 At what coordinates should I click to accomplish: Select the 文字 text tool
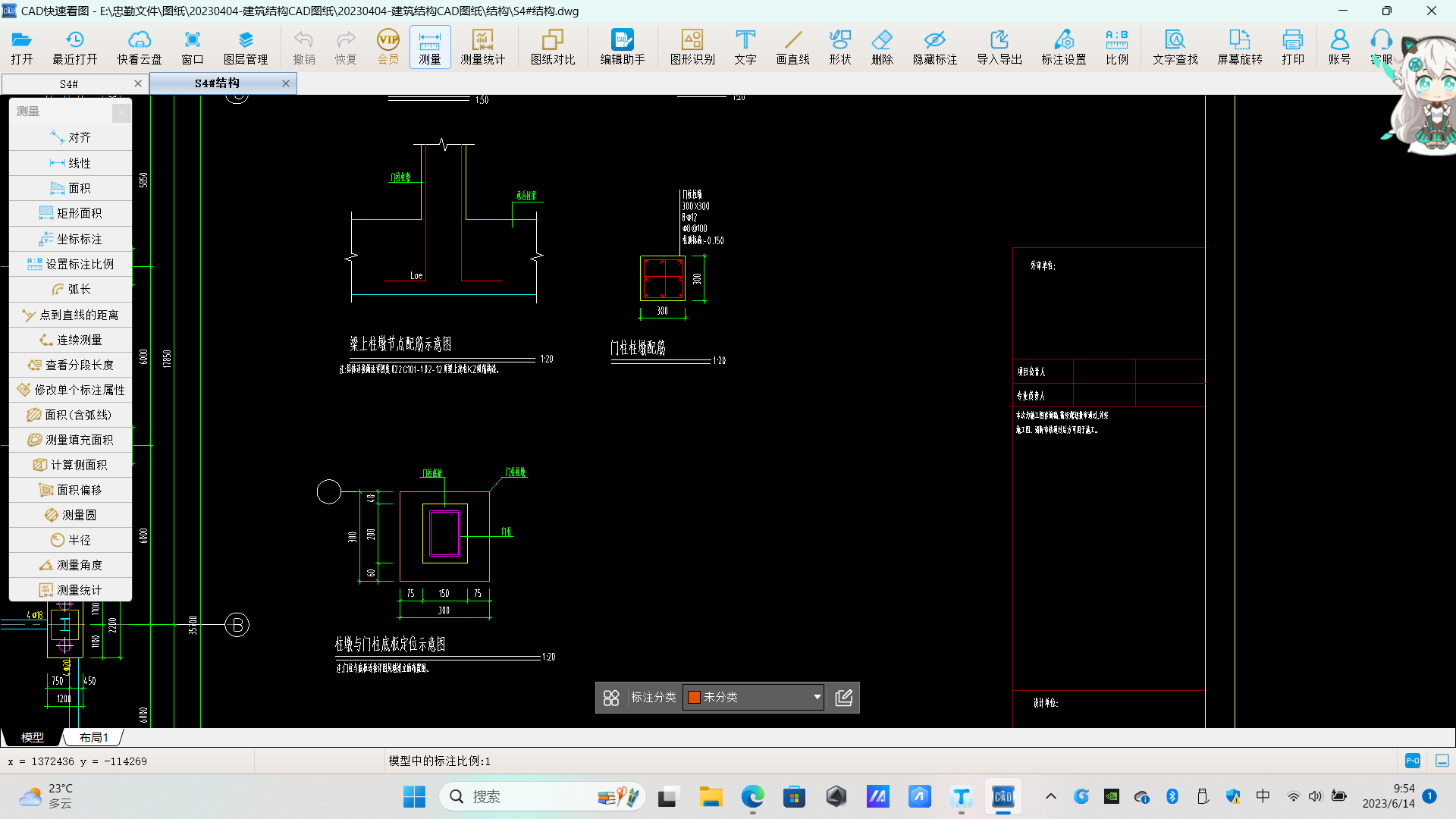click(745, 47)
